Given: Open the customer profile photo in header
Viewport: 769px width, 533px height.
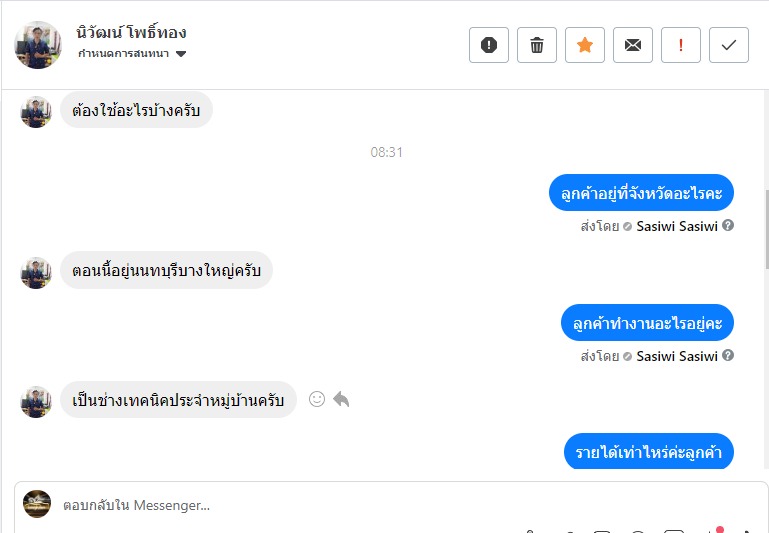Looking at the screenshot, I should tap(38, 45).
